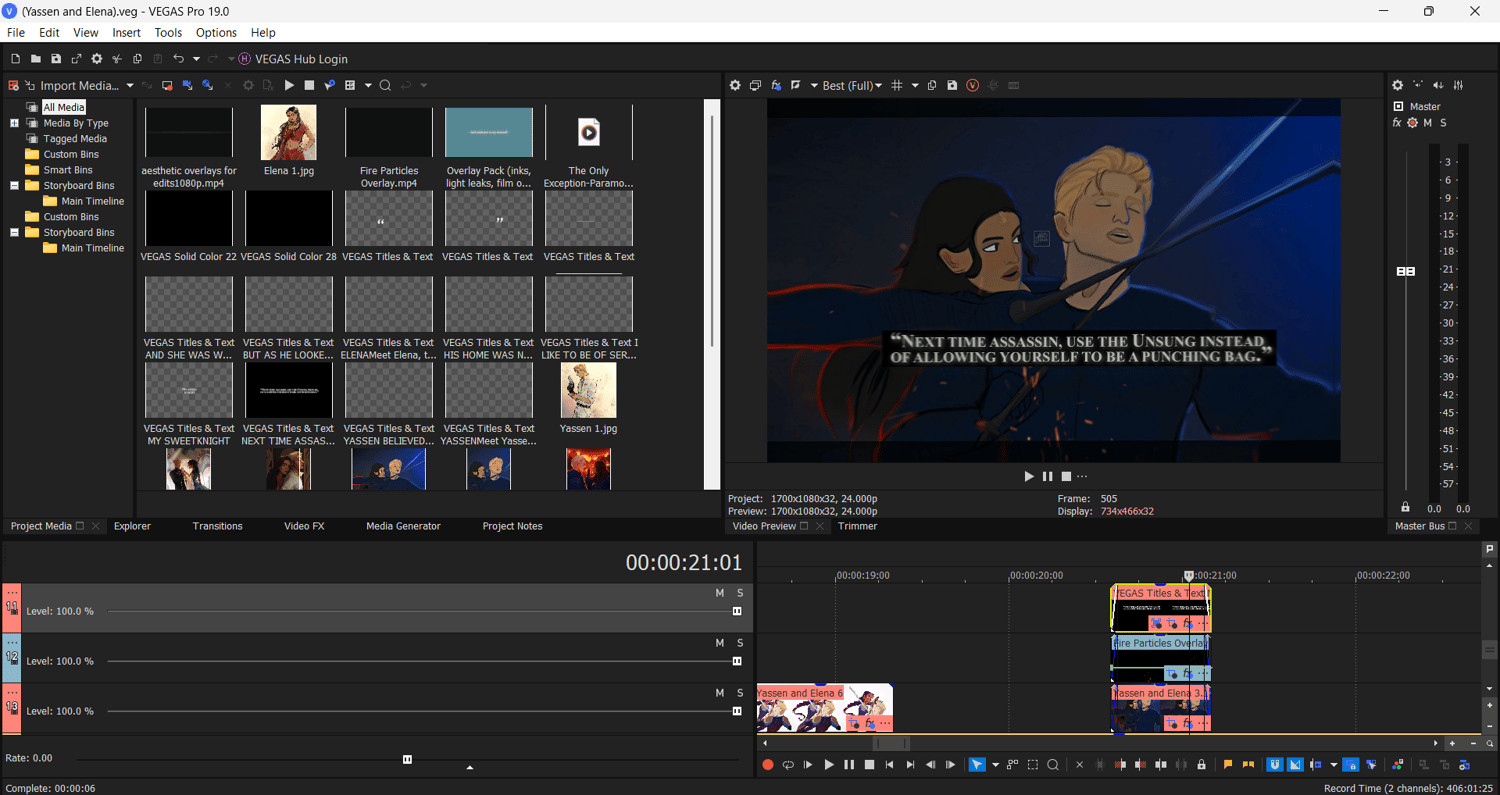Viewport: 1500px width, 795px height.
Task: Open the Explorer tab
Action: (132, 526)
